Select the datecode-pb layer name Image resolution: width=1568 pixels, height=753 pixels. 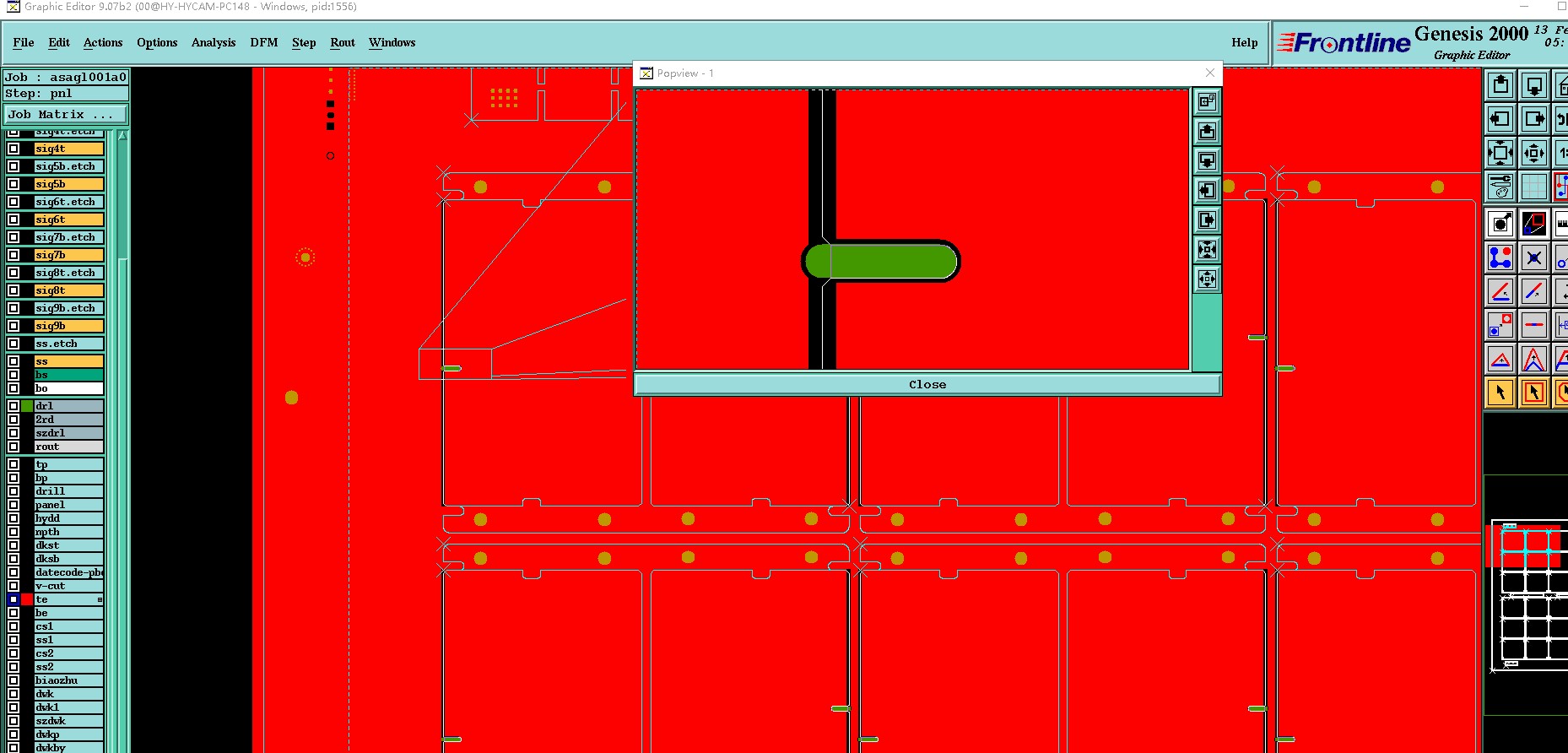[68, 572]
